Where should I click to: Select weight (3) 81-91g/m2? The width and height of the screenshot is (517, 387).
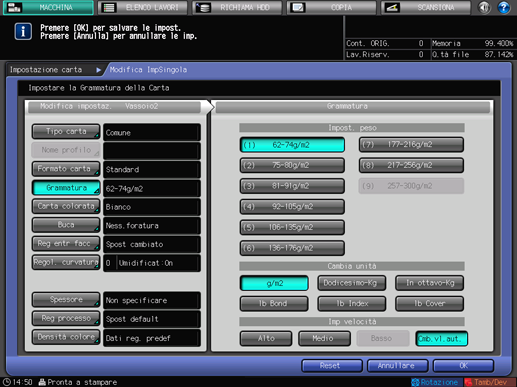pos(292,186)
